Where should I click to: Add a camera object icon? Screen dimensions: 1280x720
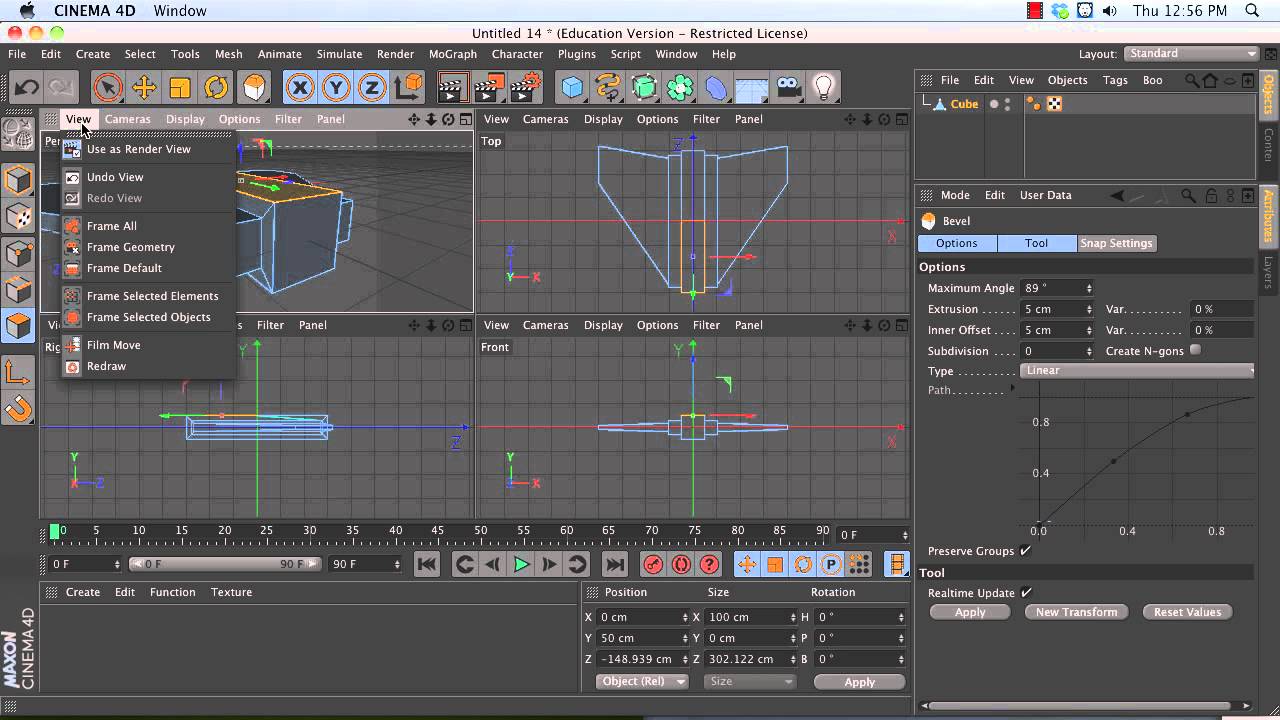coord(788,88)
